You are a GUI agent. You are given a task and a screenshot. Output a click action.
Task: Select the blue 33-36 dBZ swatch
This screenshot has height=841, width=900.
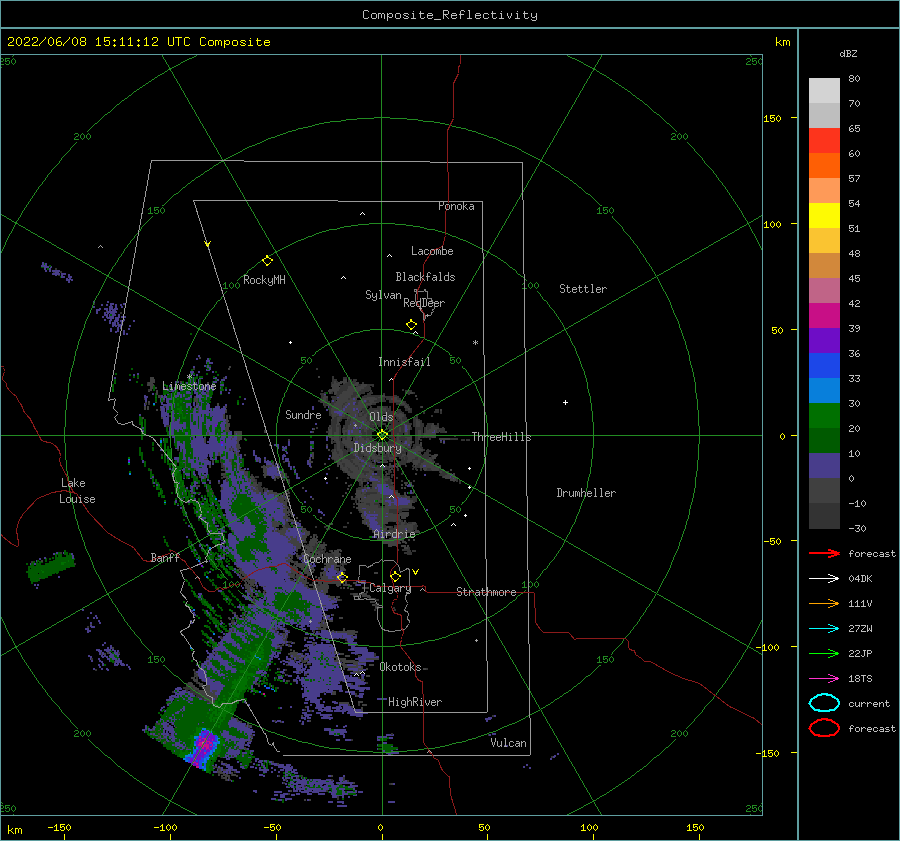pos(824,366)
